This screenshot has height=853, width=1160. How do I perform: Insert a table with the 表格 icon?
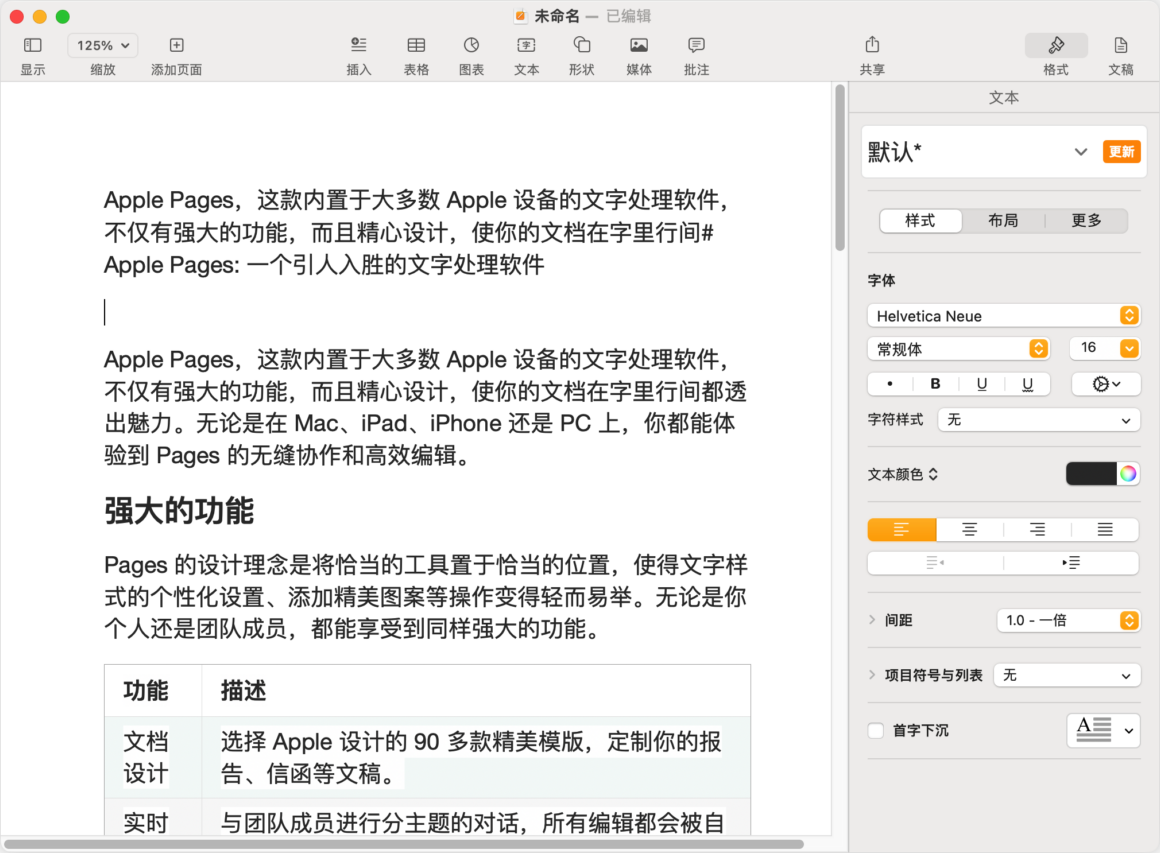tap(417, 45)
